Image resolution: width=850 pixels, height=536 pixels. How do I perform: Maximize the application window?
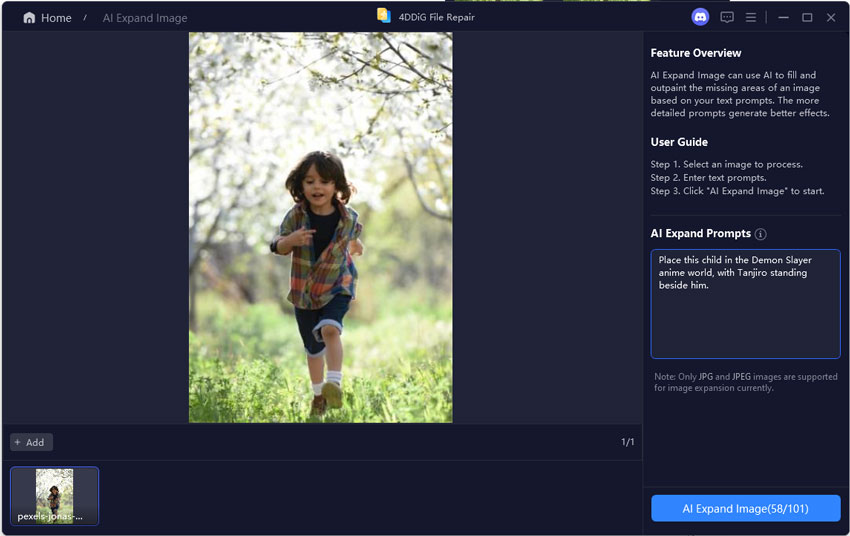(807, 17)
